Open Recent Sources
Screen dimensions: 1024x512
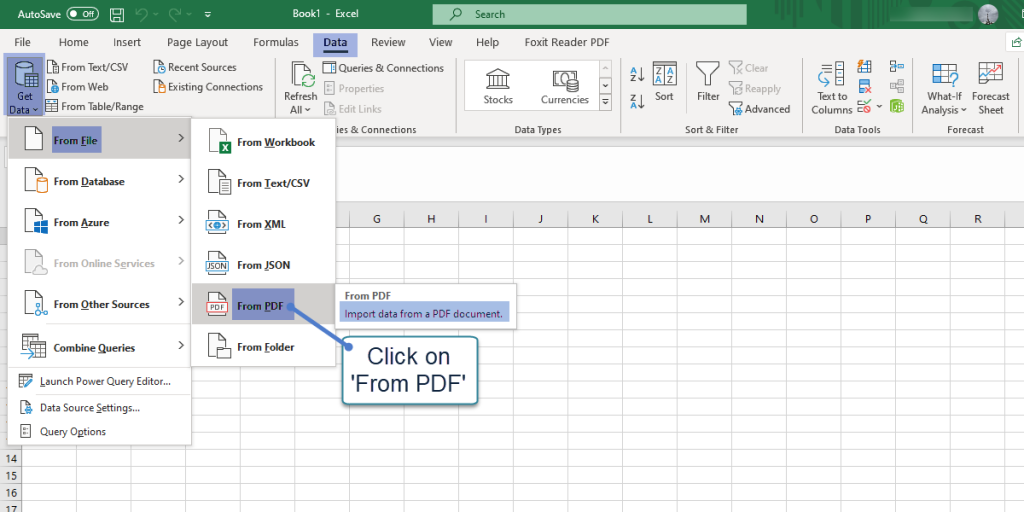point(195,67)
